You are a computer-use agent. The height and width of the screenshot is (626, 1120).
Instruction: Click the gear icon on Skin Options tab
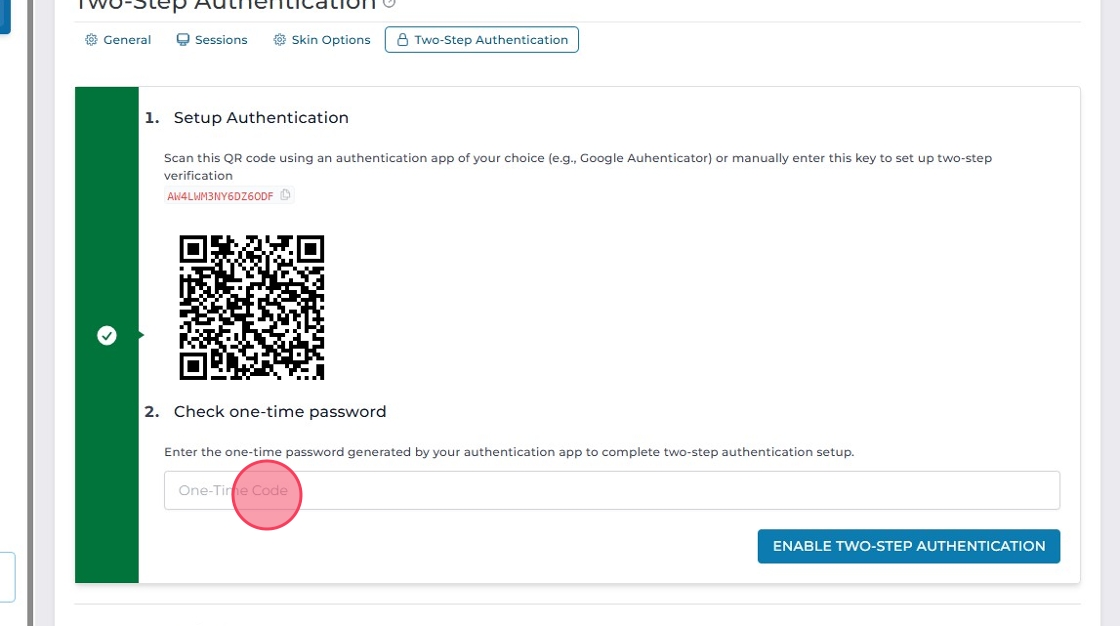click(x=280, y=40)
